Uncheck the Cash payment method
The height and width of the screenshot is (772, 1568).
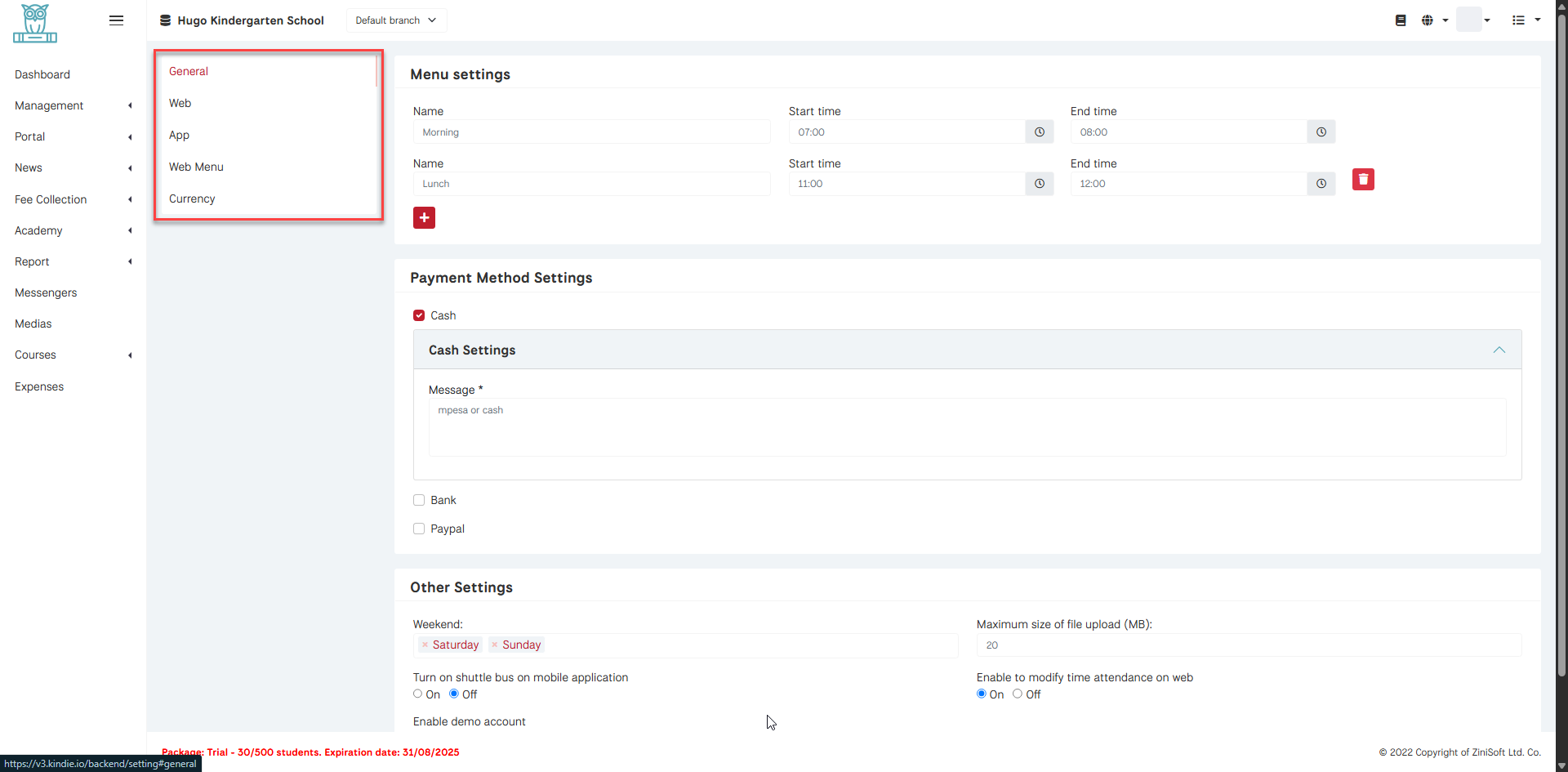point(419,315)
